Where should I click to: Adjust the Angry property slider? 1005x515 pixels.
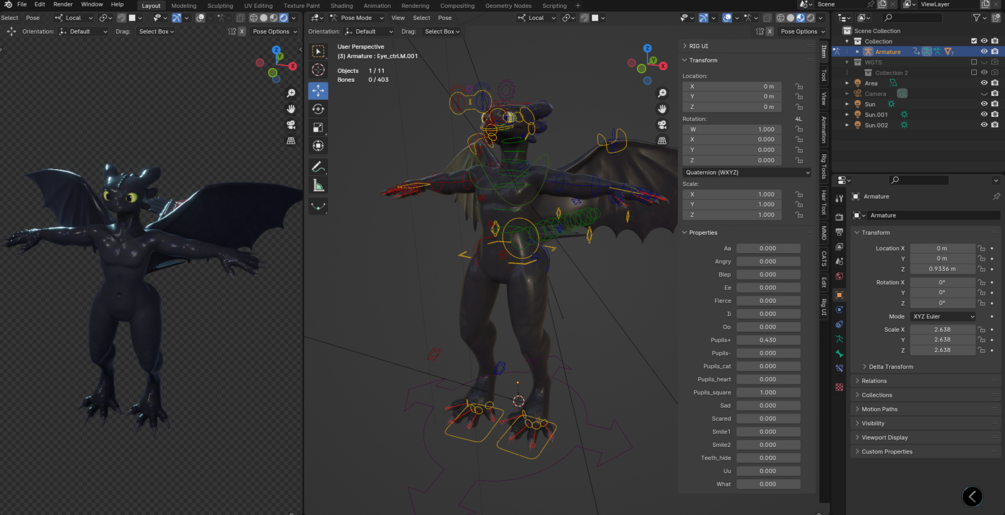768,261
